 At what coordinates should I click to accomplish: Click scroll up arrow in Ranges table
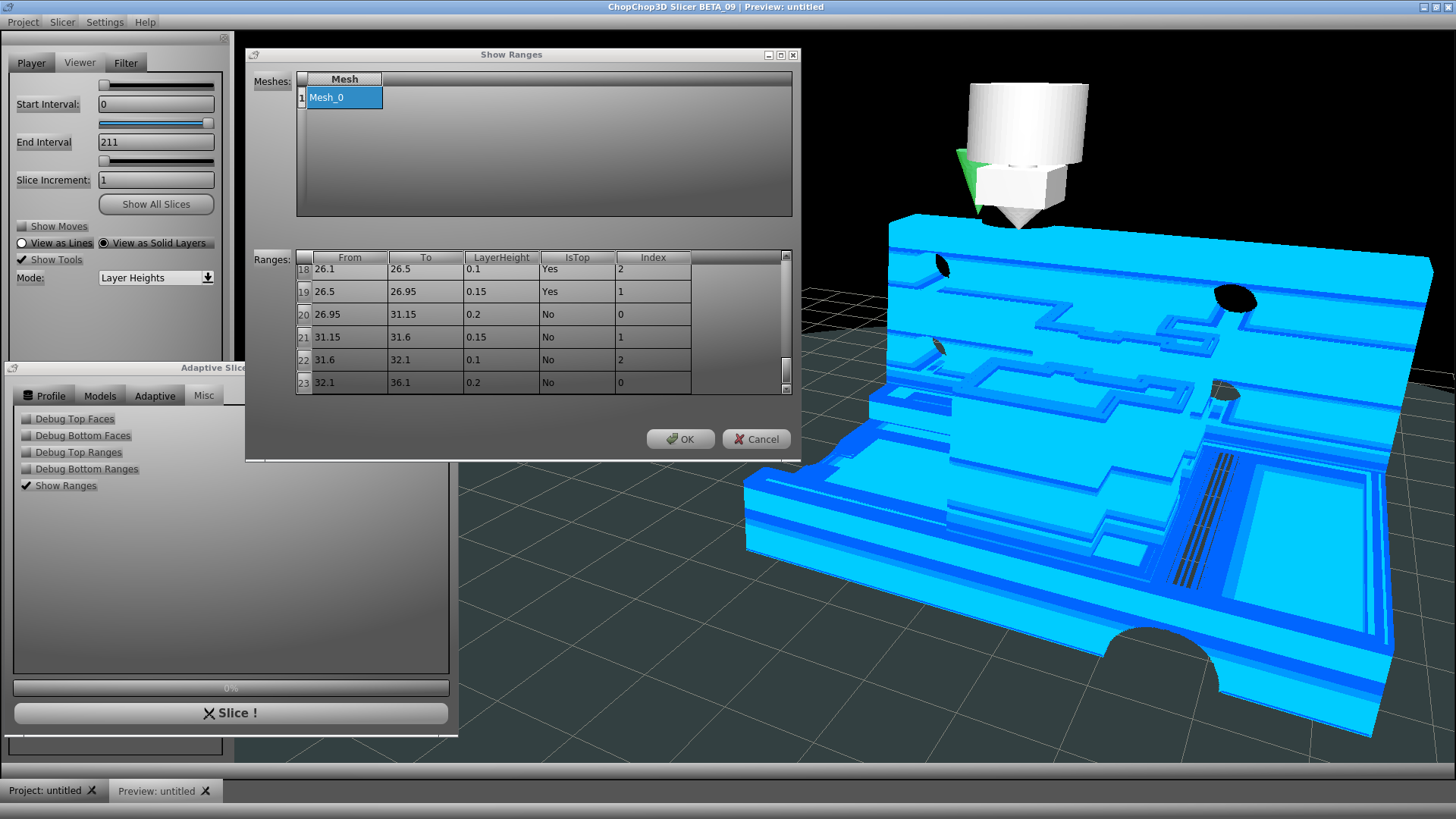click(786, 256)
